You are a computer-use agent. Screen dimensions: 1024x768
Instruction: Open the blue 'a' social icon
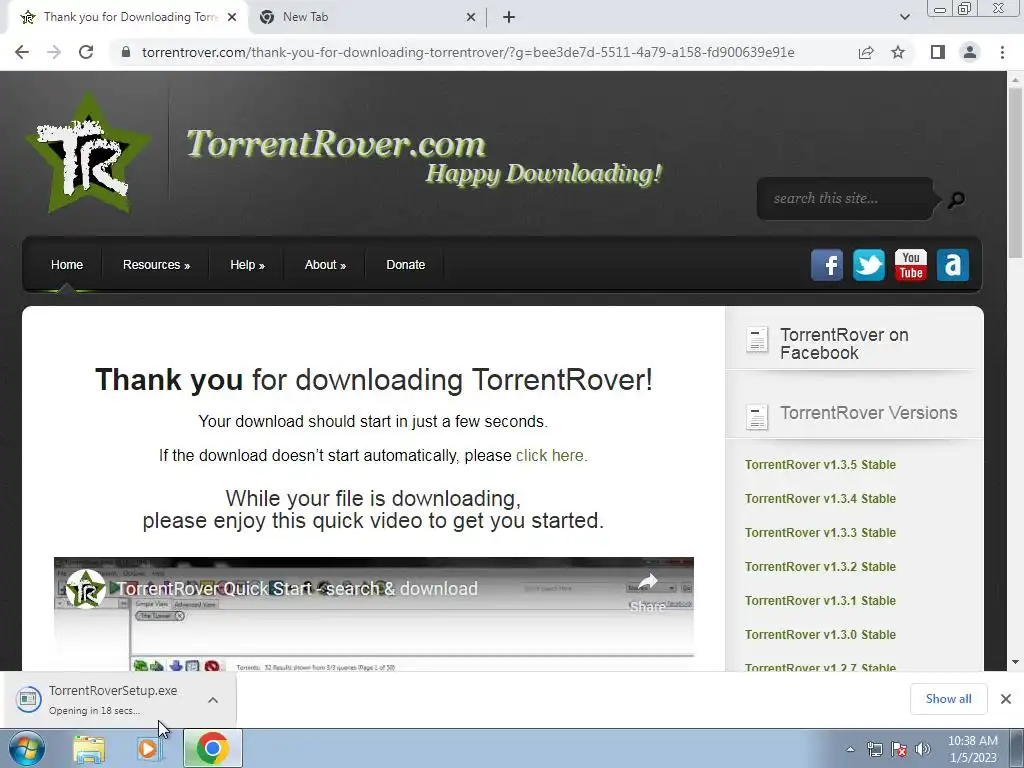[953, 265]
